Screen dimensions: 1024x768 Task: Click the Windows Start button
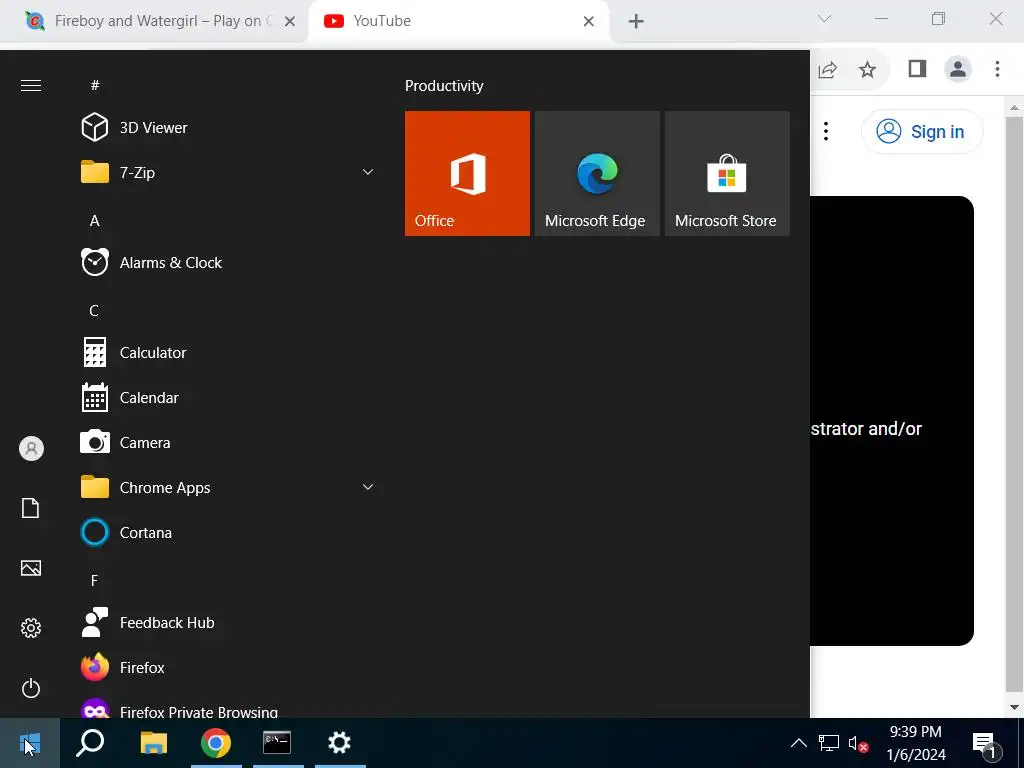coord(30,743)
